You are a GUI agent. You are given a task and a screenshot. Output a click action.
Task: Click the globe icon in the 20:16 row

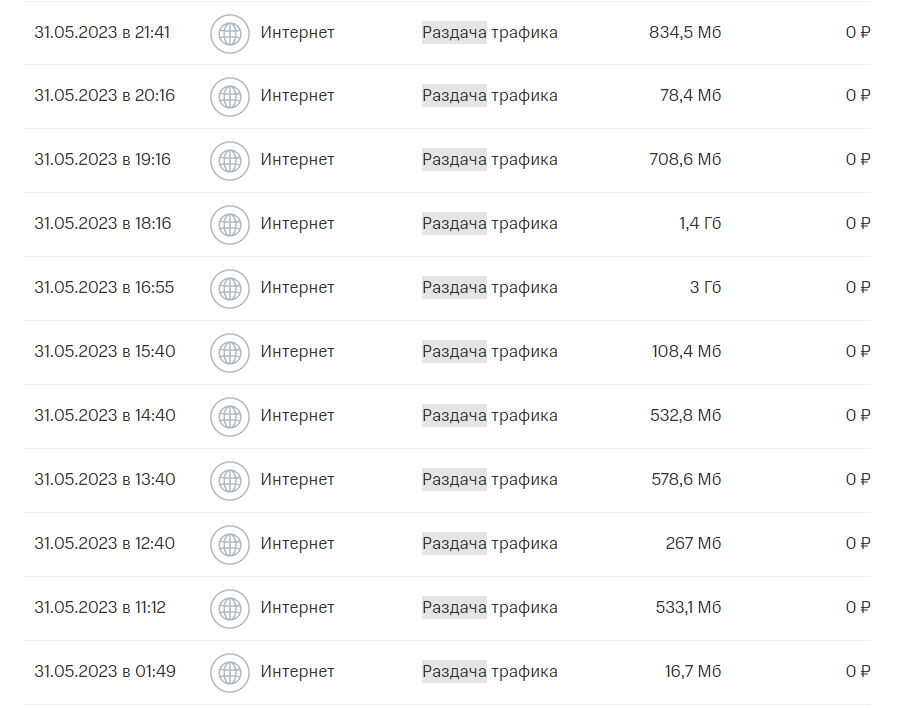[230, 97]
